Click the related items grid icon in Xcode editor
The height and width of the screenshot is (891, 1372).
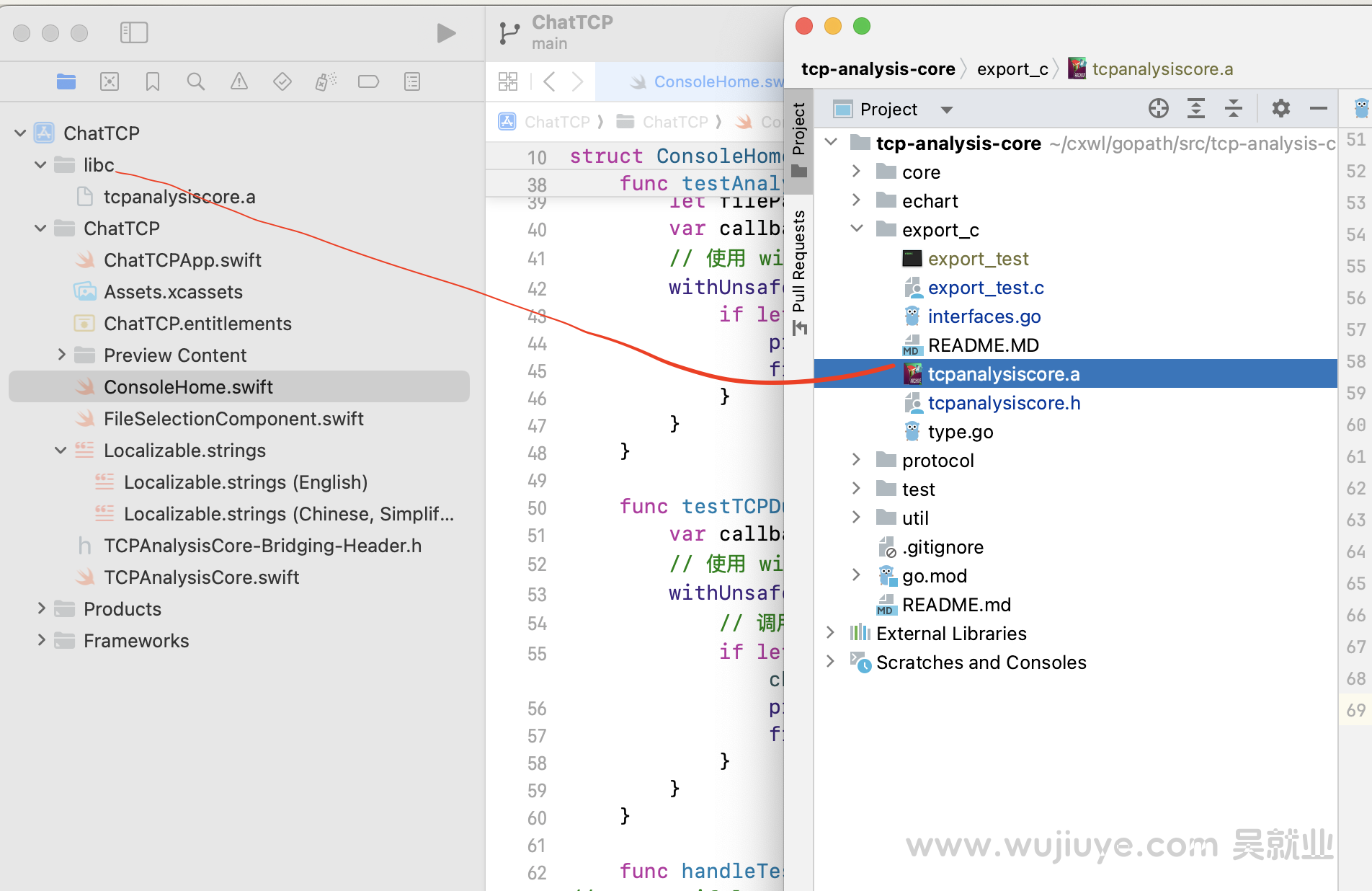tap(508, 81)
